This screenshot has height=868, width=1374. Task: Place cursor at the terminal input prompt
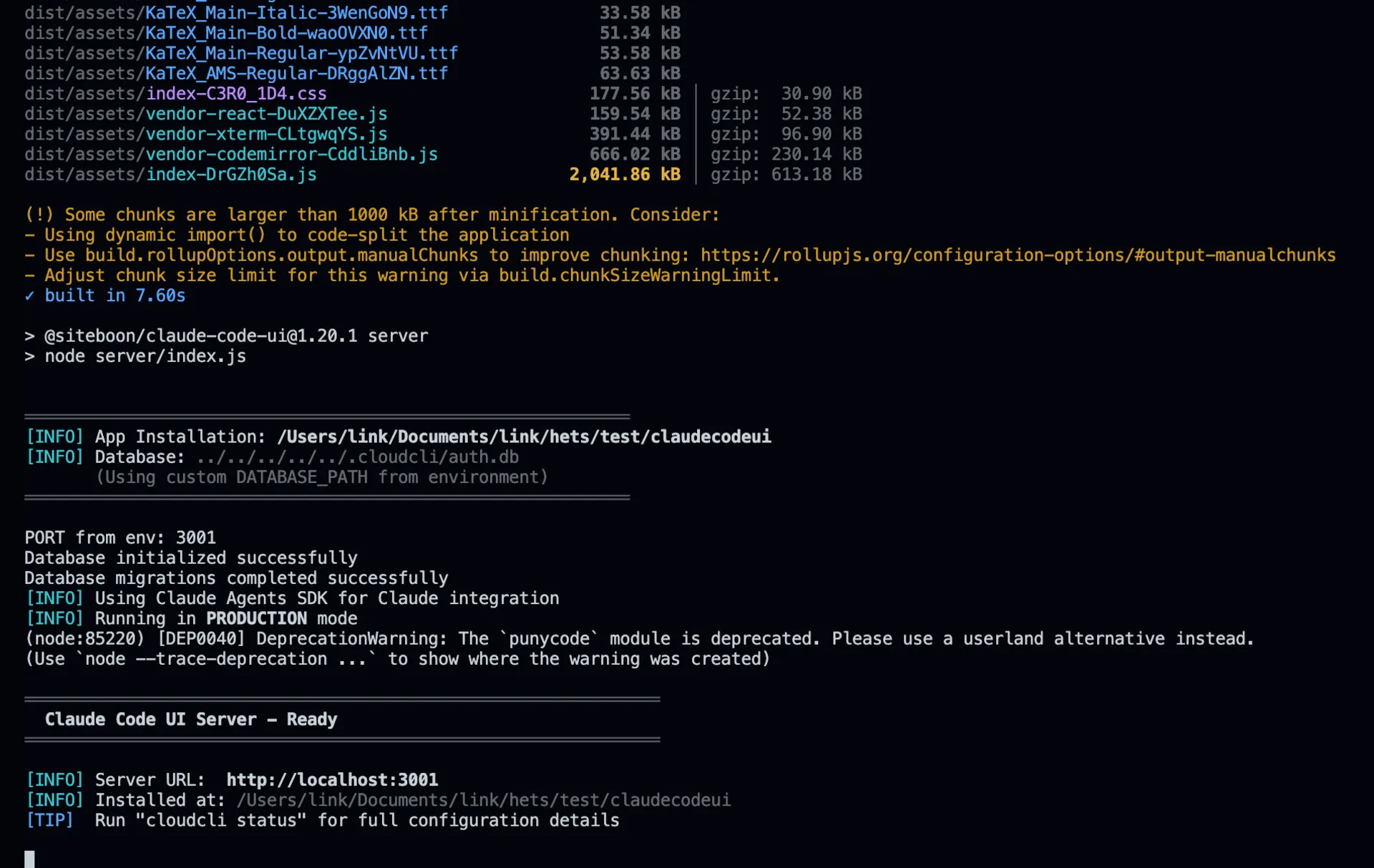coord(29,857)
